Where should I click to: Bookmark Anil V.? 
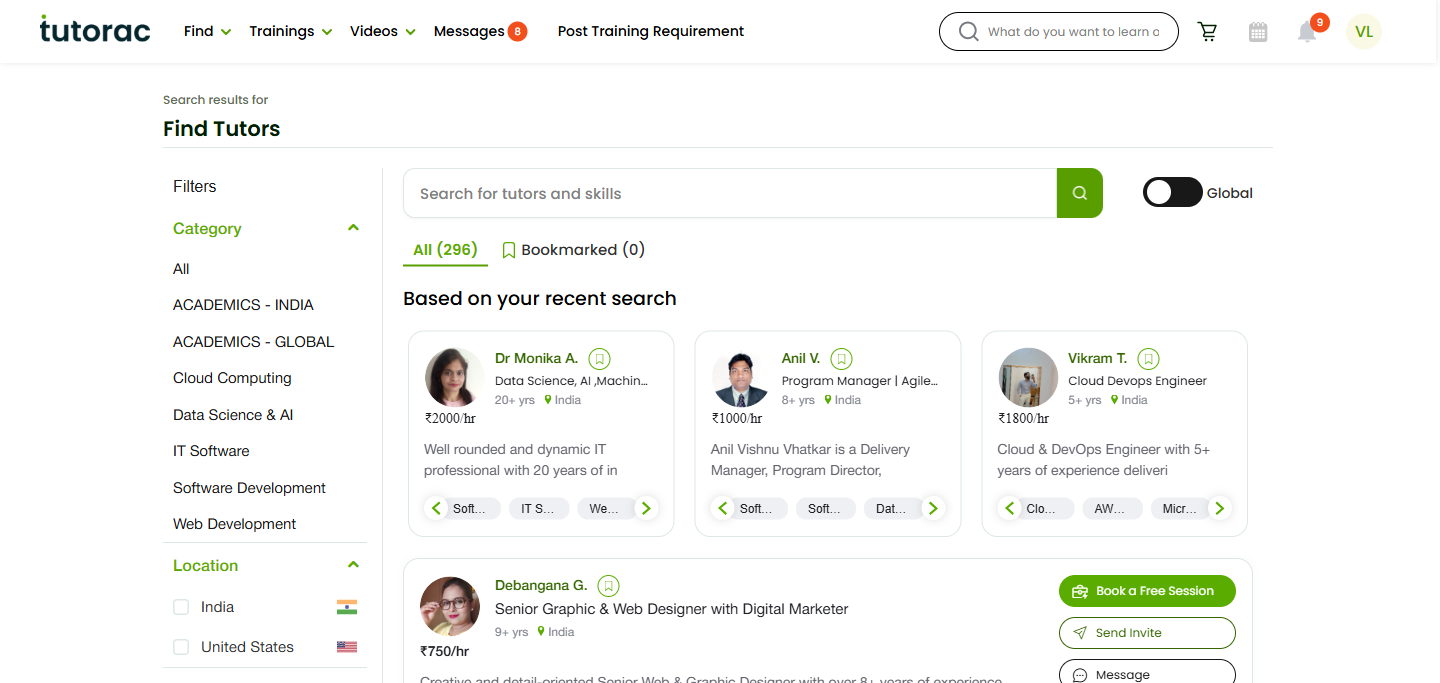pos(842,358)
